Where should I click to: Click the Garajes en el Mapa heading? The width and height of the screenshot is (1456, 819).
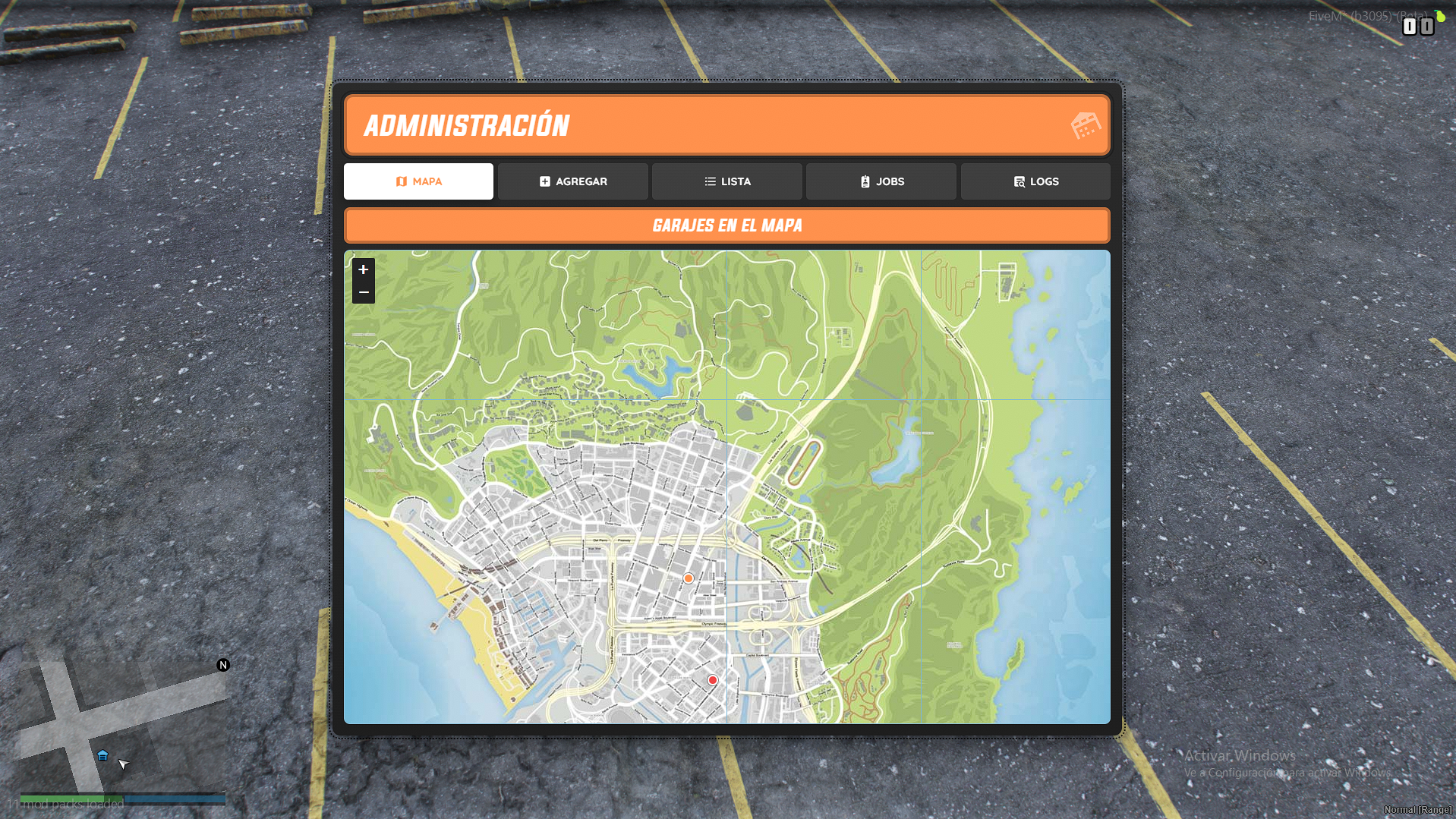[727, 225]
